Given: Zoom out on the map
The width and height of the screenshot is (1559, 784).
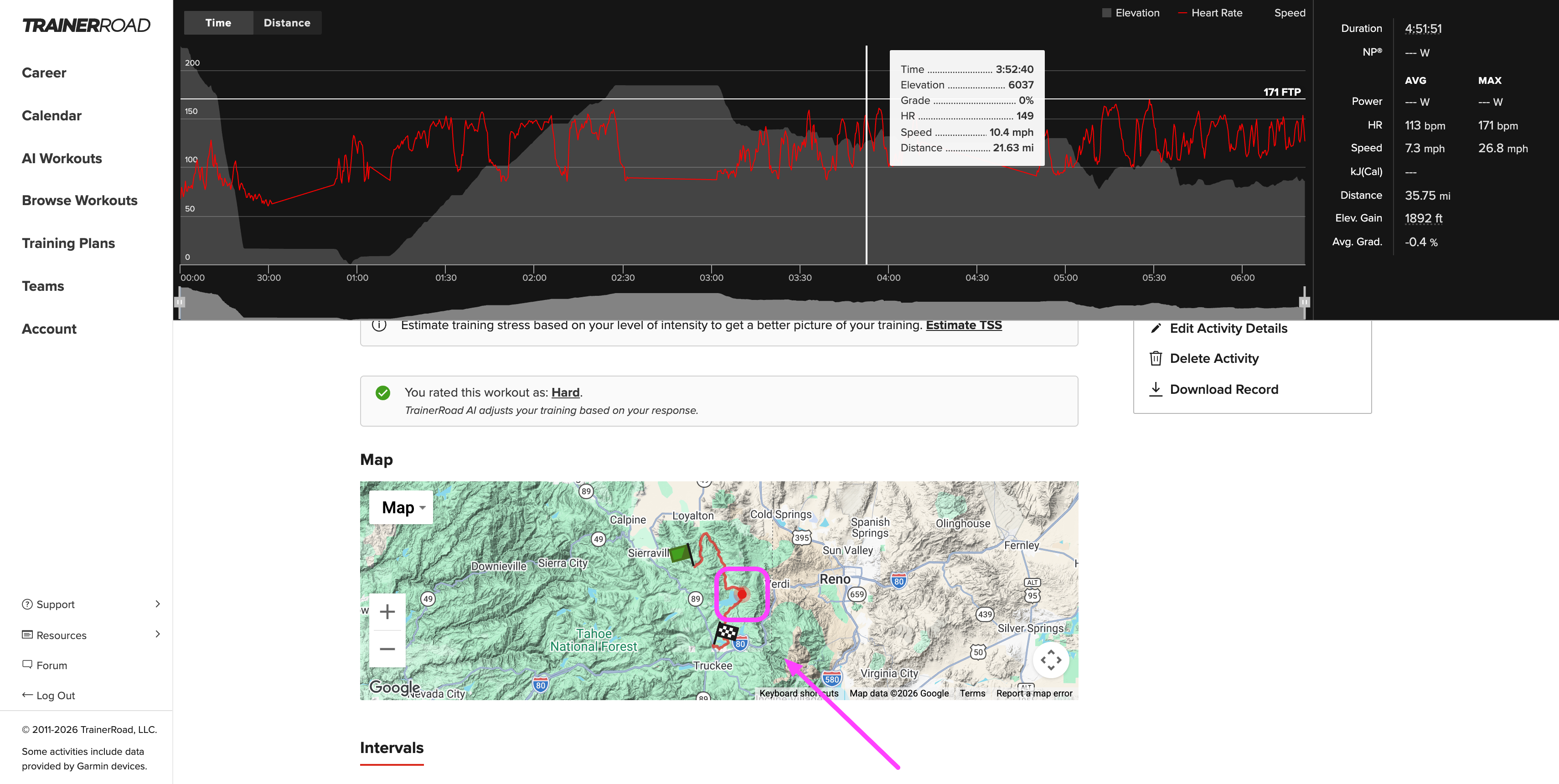Looking at the screenshot, I should [x=387, y=649].
